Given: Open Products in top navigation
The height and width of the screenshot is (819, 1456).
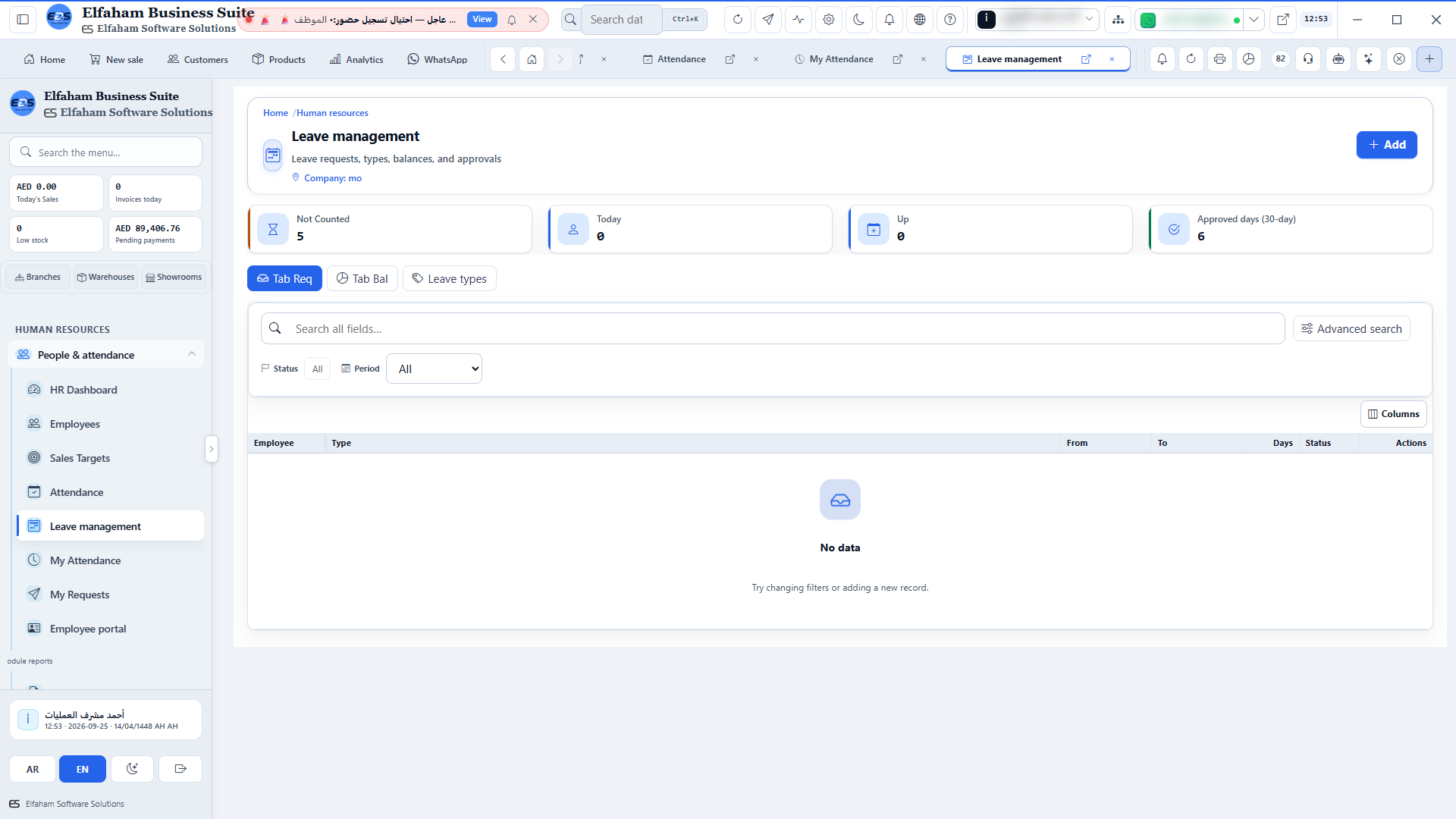Looking at the screenshot, I should coord(279,59).
